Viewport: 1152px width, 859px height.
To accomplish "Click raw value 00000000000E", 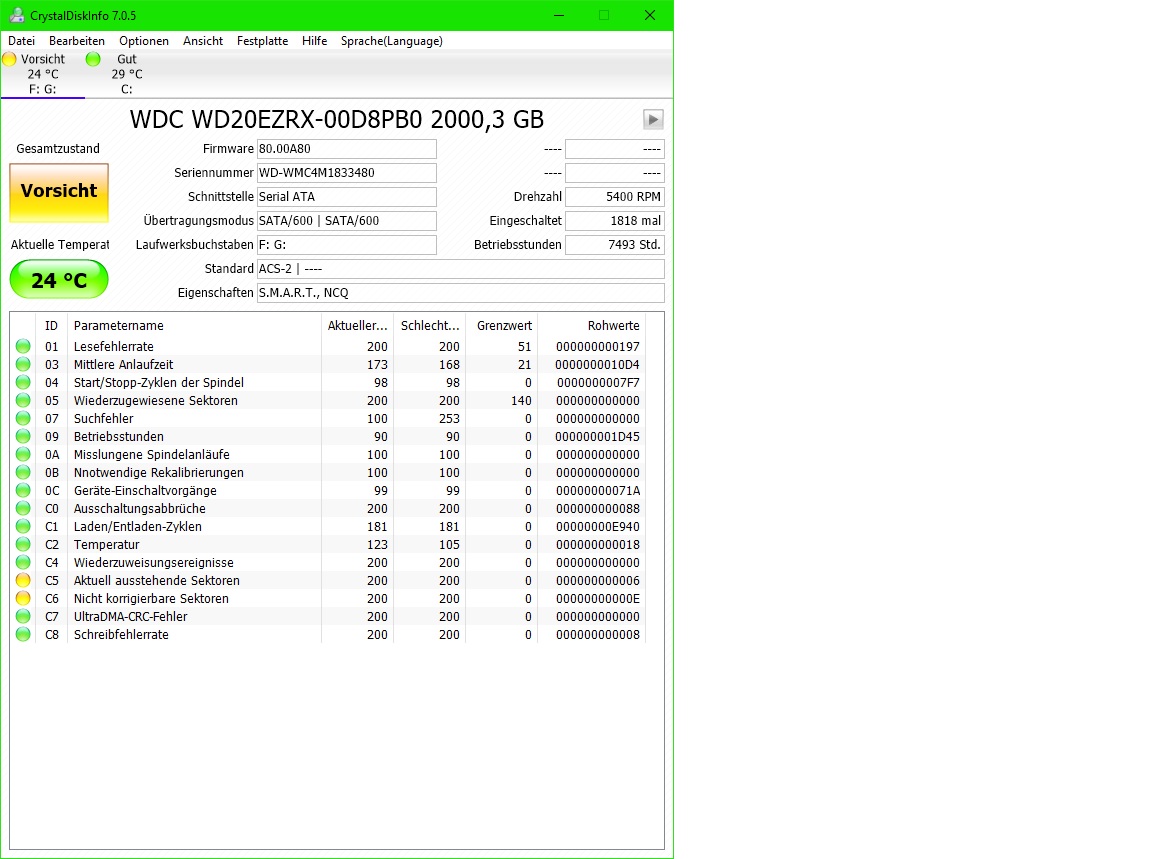I will (x=598, y=599).
